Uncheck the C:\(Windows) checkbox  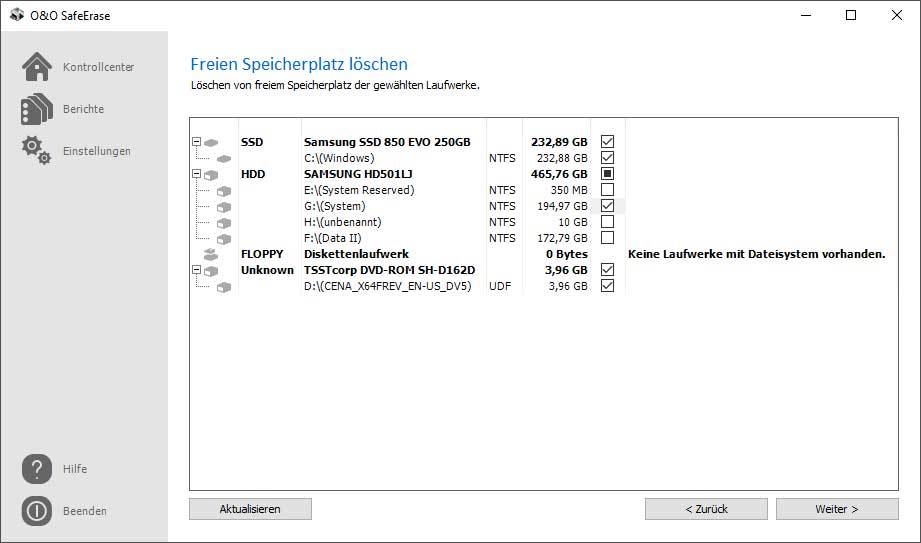pyautogui.click(x=607, y=157)
